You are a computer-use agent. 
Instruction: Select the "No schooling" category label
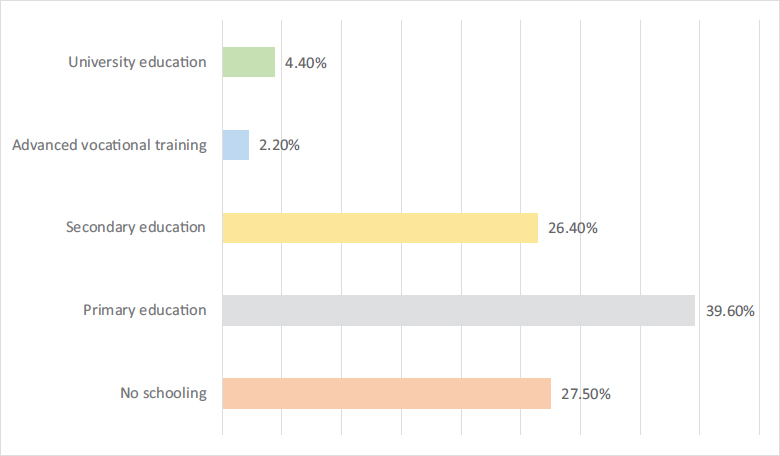pyautogui.click(x=162, y=393)
